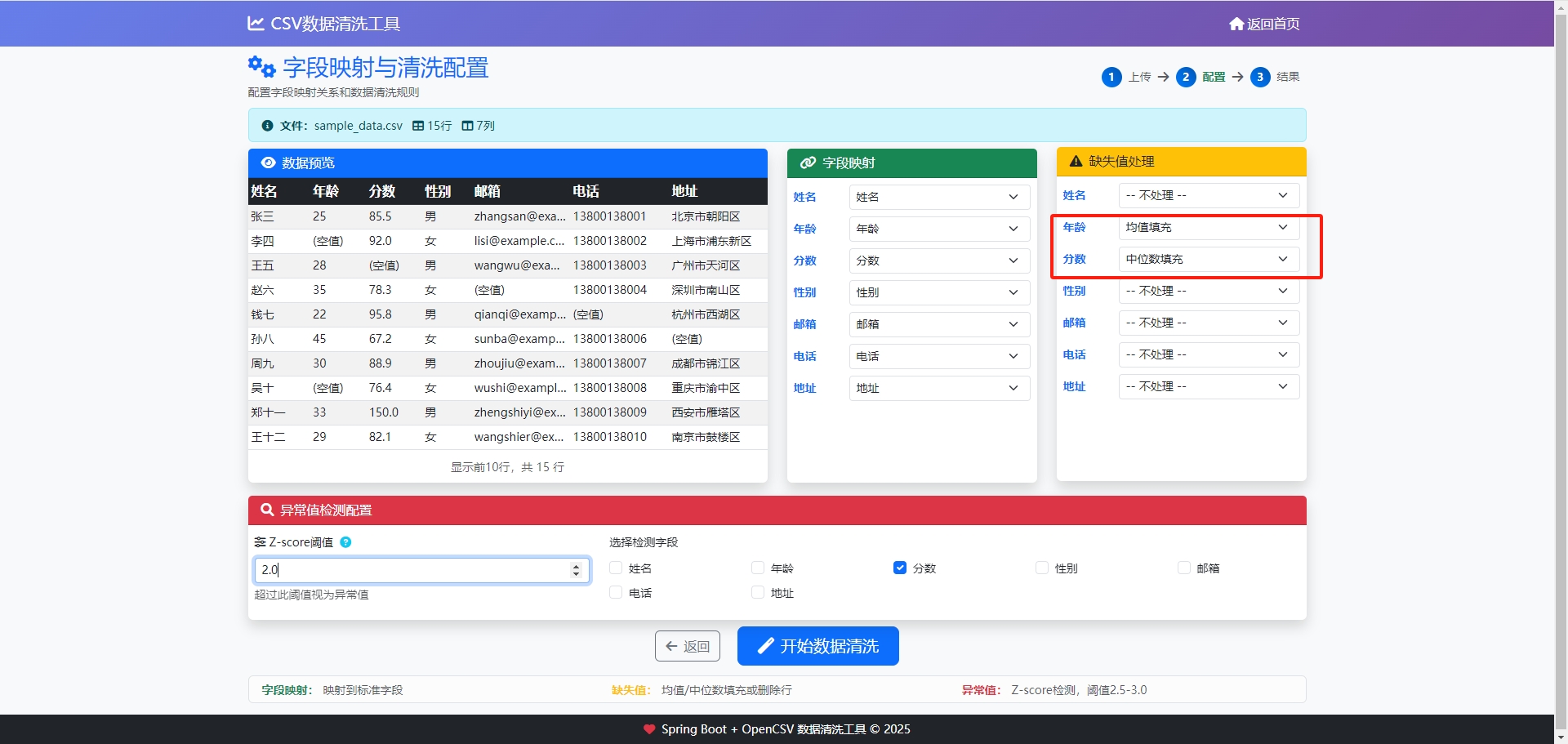Screen dimensions: 1568x744
Task: Check the 电话 detection field checkbox
Action: (616, 592)
